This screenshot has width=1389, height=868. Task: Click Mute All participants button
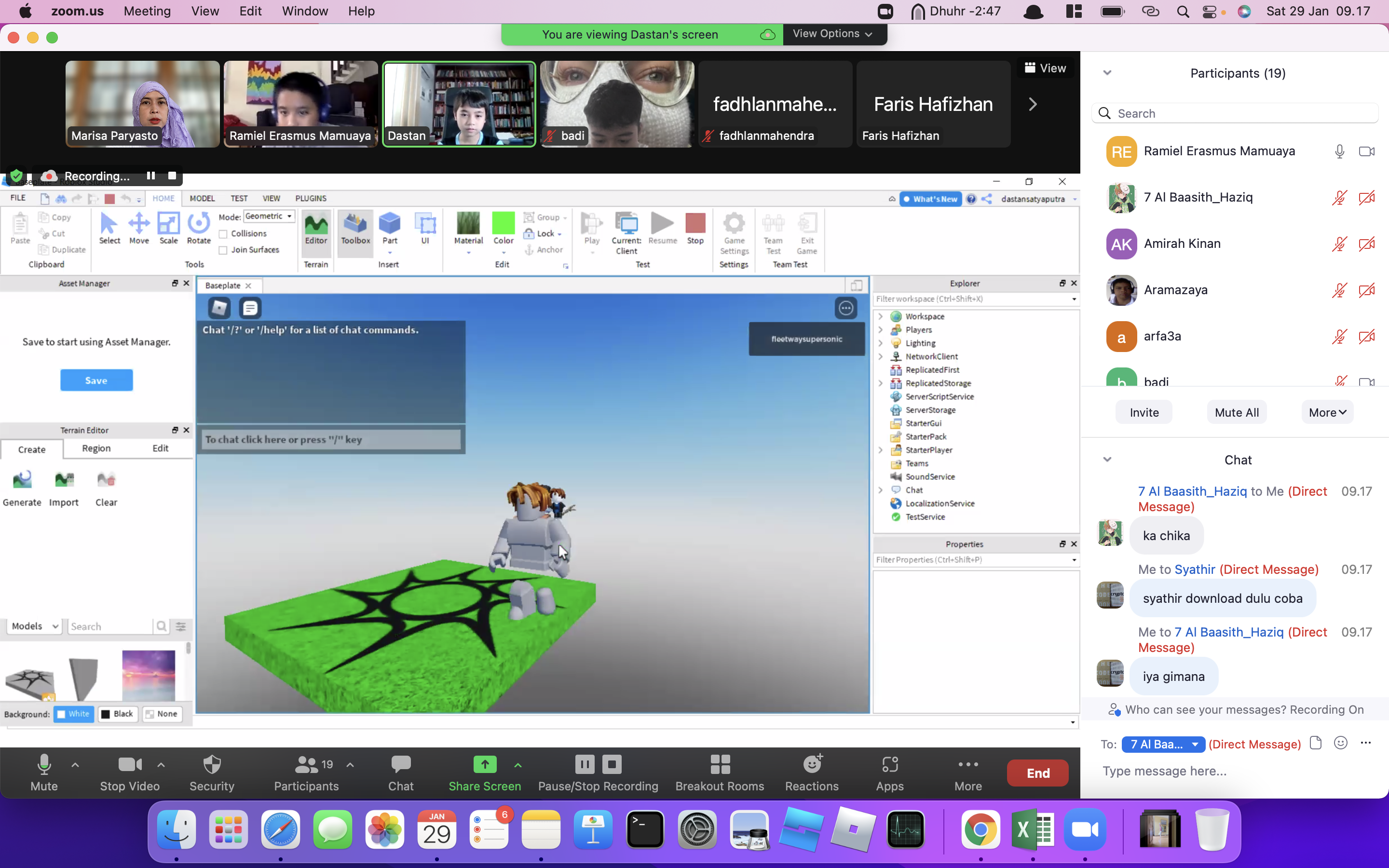click(x=1237, y=412)
